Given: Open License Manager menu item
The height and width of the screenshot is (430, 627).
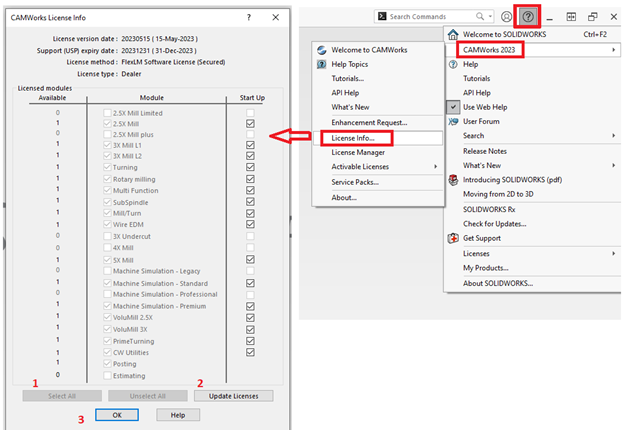Looking at the screenshot, I should pyautogui.click(x=378, y=153).
